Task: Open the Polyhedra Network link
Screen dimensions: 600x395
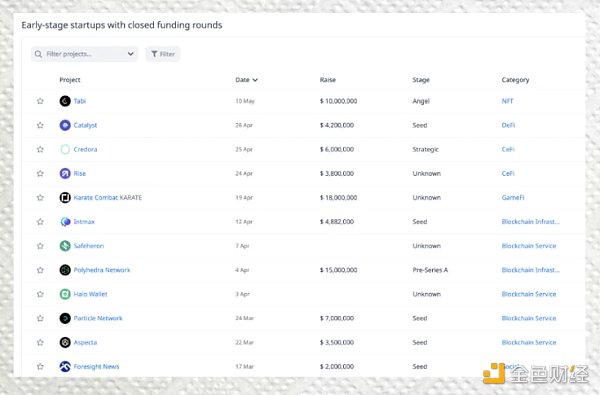Action: click(102, 270)
